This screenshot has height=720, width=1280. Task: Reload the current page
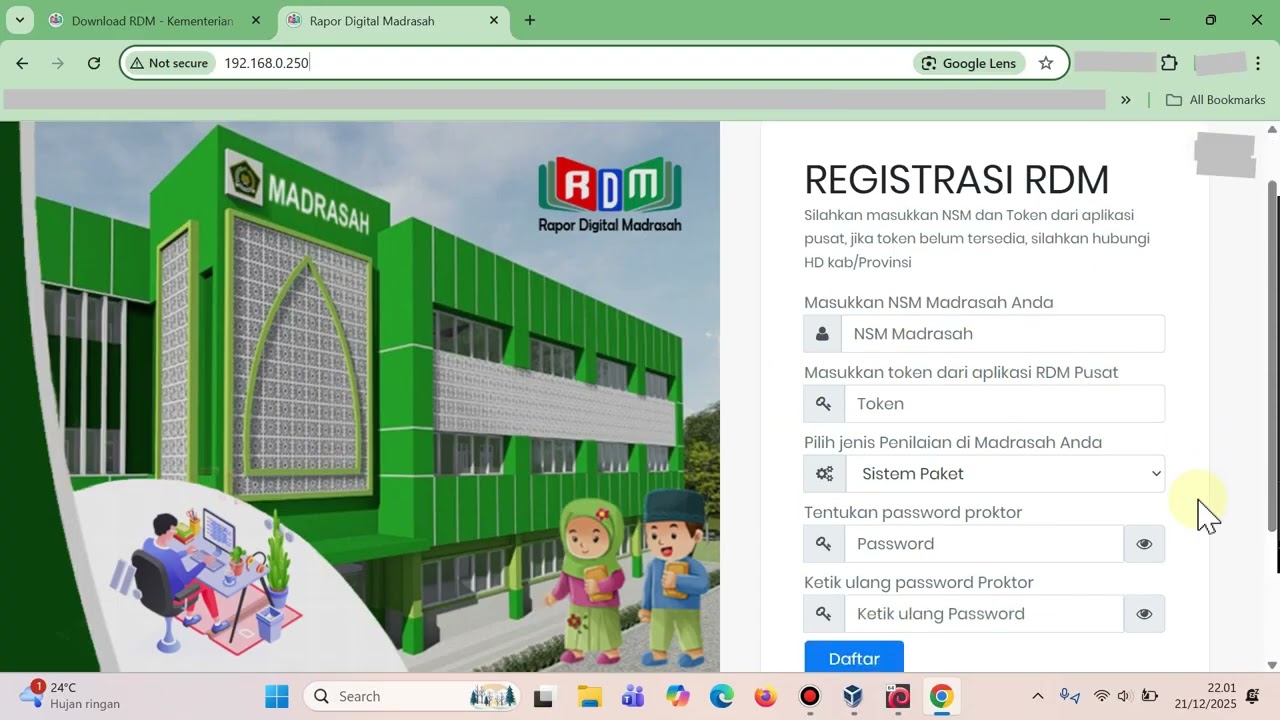point(94,63)
